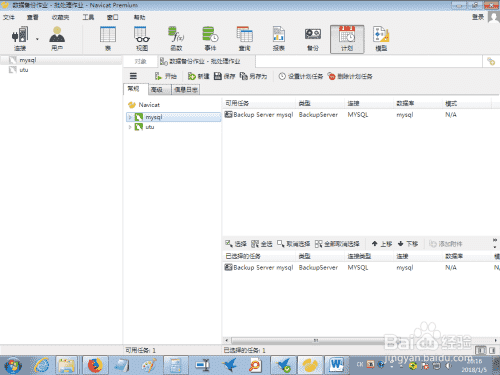Open the Tools (工具) menu

(x=88, y=17)
